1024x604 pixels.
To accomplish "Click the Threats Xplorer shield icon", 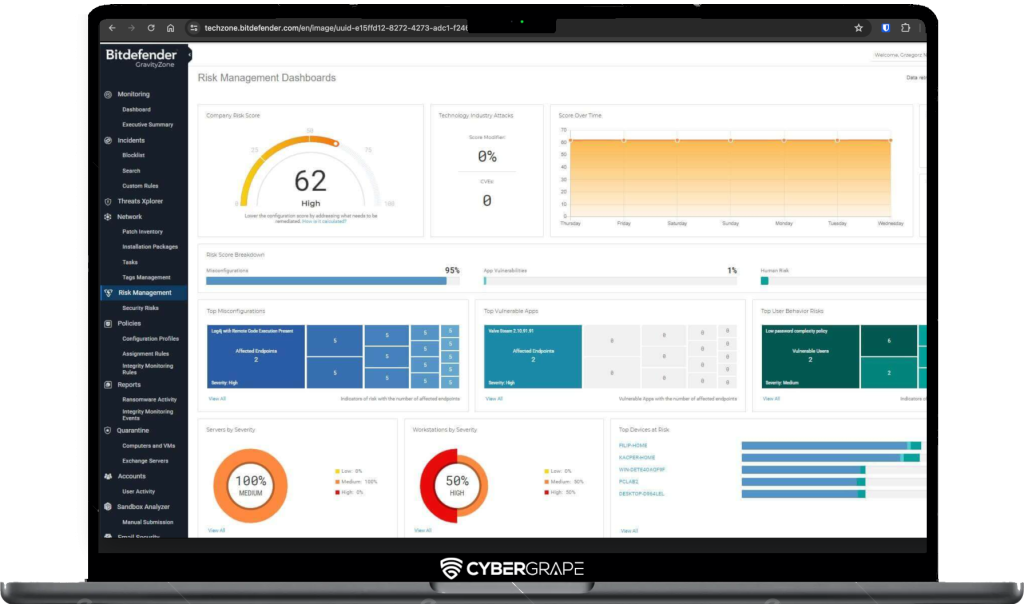I will [108, 201].
